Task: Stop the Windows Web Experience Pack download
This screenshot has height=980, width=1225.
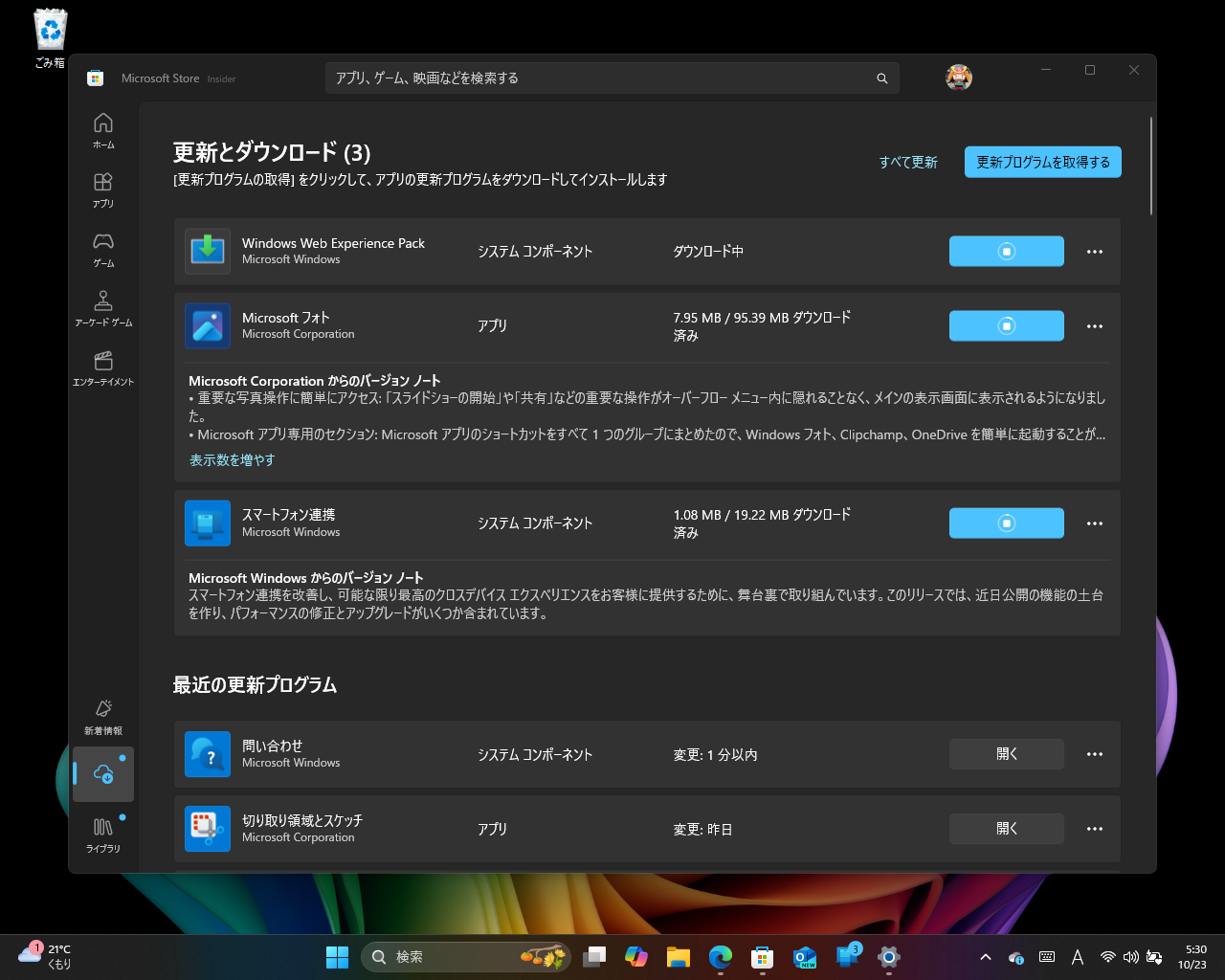Action: point(1006,251)
